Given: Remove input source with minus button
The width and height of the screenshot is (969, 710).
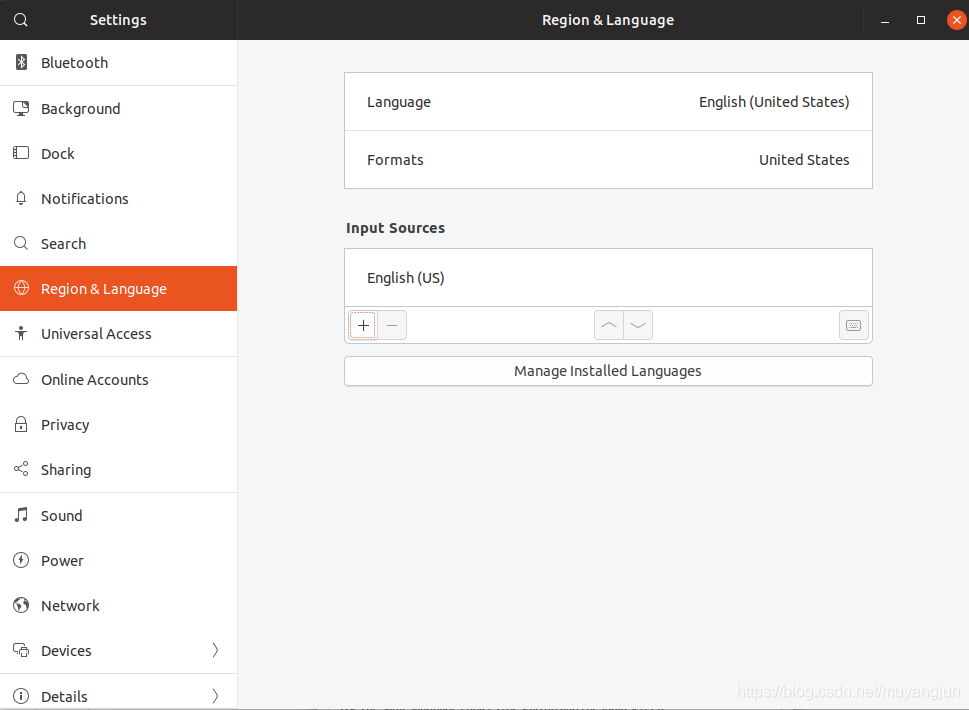Looking at the screenshot, I should coord(392,325).
